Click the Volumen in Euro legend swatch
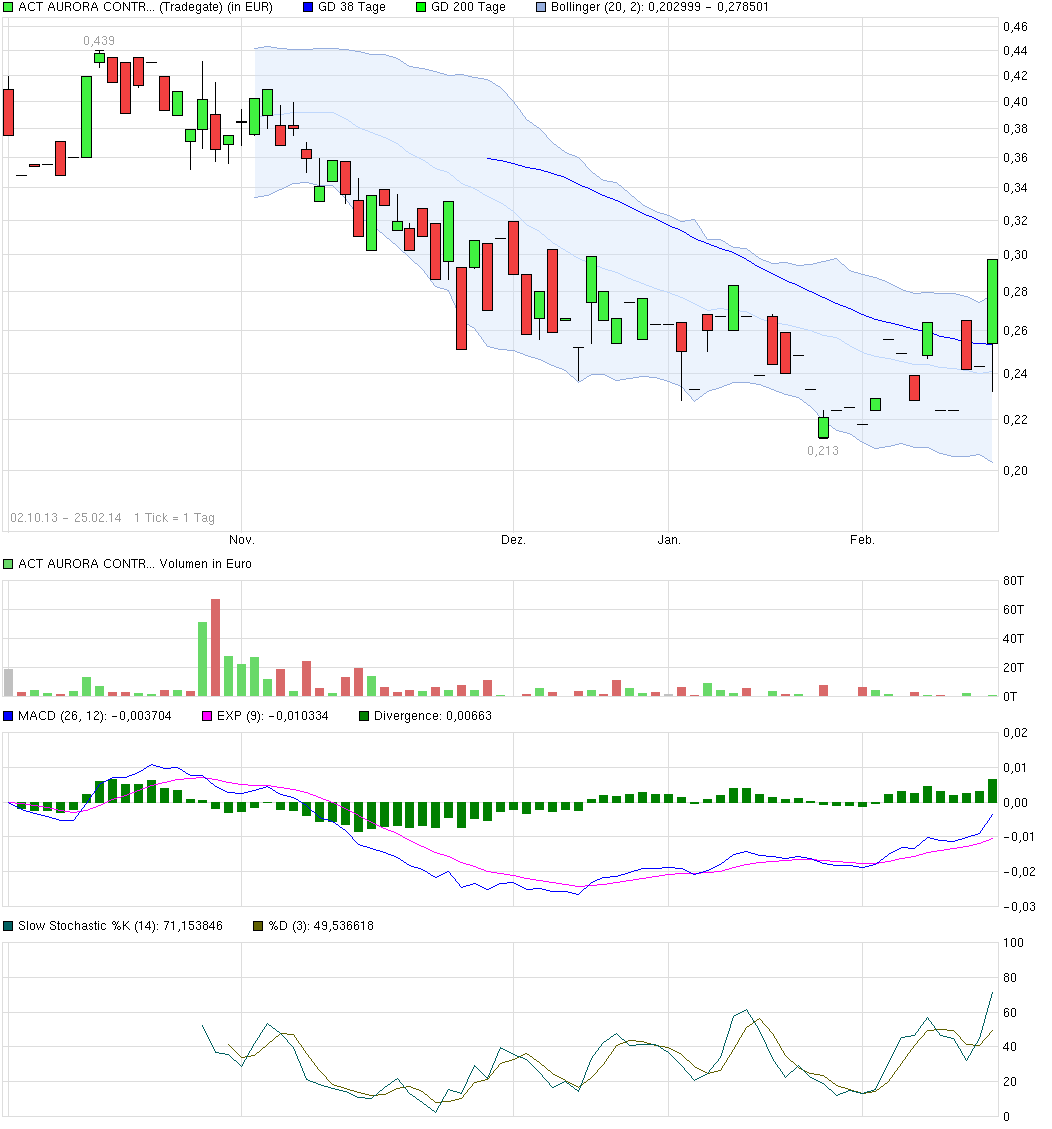 coord(9,564)
